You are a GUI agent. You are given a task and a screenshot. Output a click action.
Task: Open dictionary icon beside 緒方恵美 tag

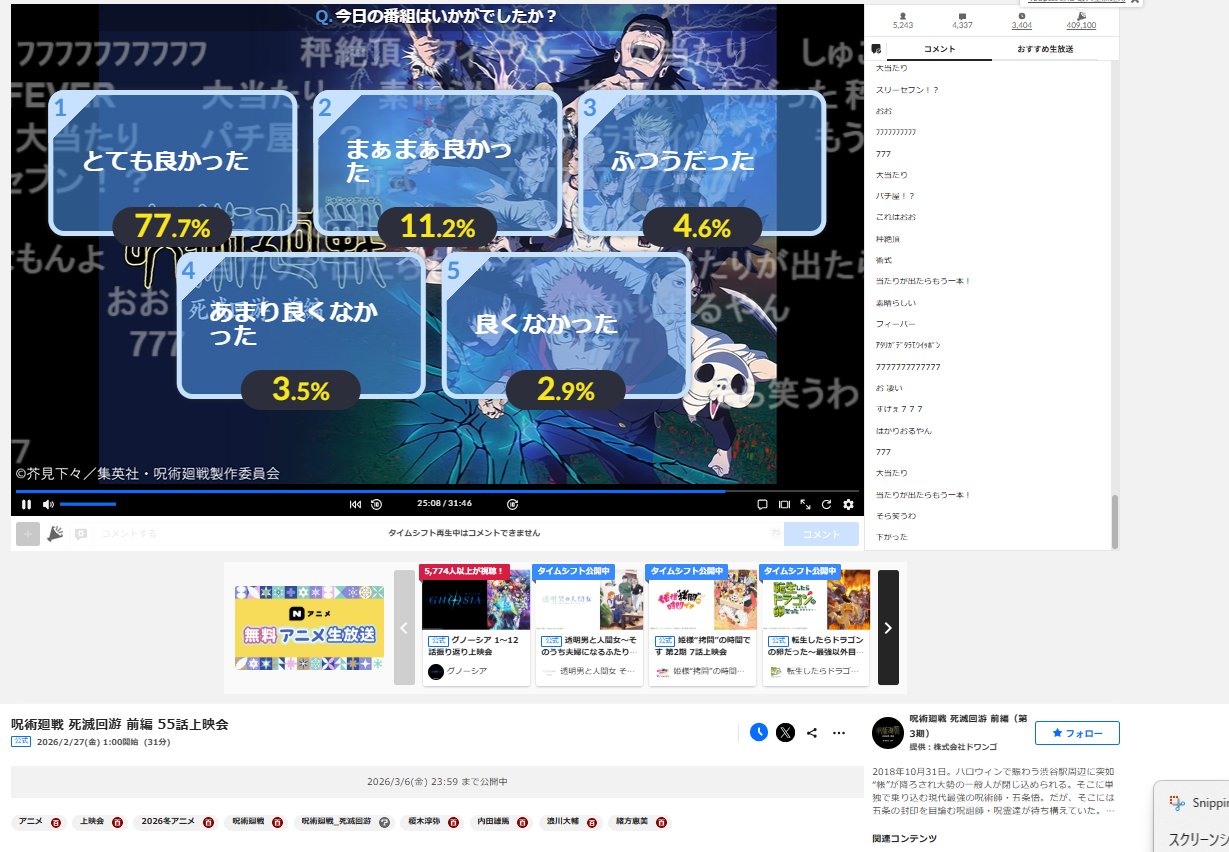click(660, 822)
